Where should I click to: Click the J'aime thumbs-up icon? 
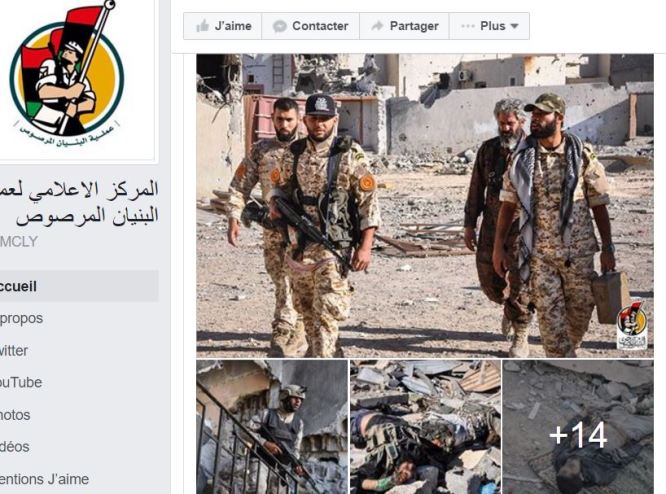pos(202,26)
